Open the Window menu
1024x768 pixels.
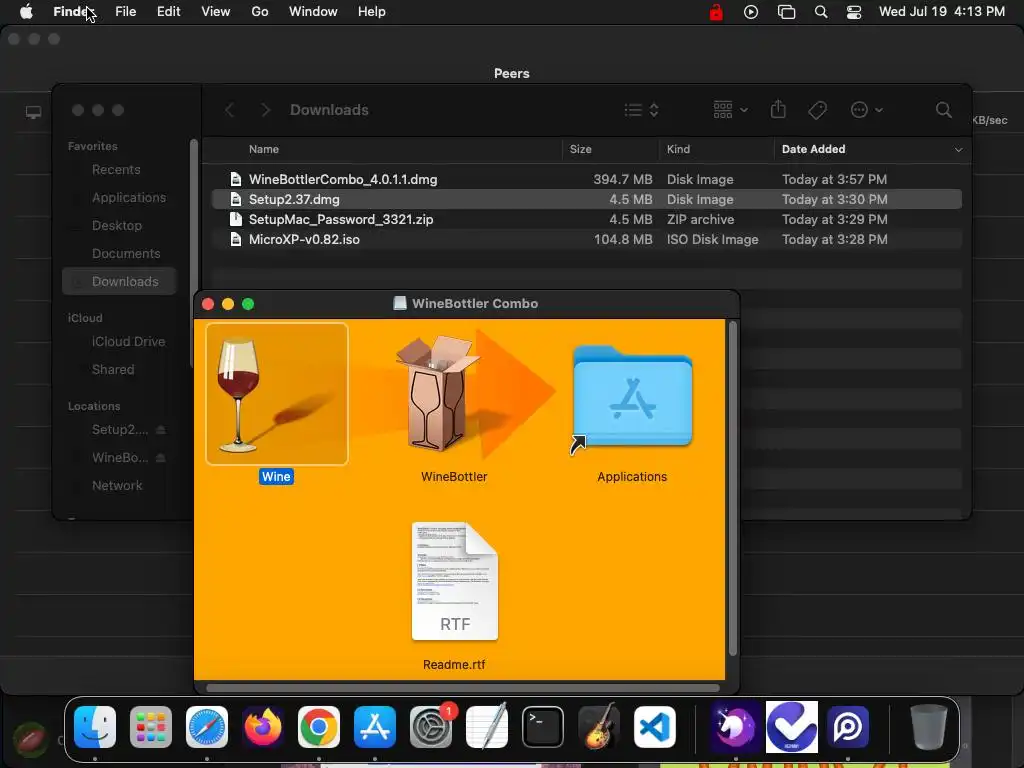click(x=313, y=12)
